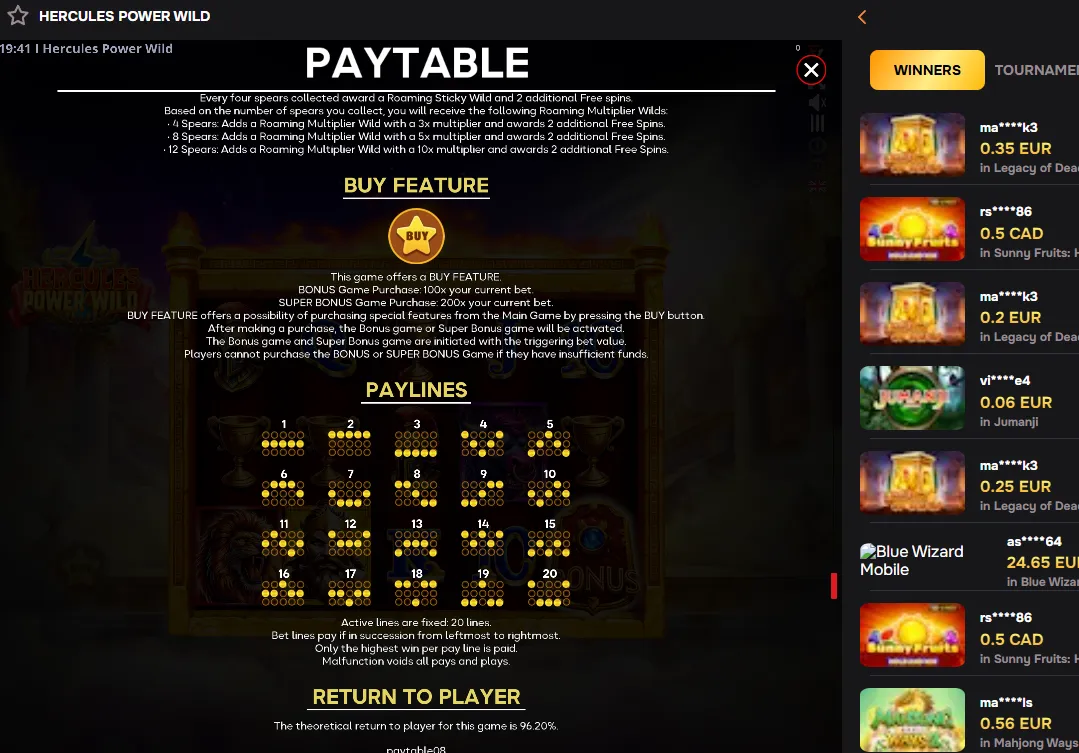1079x753 pixels.
Task: Open the dimmed three-bar game menu icon
Action: click(817, 124)
